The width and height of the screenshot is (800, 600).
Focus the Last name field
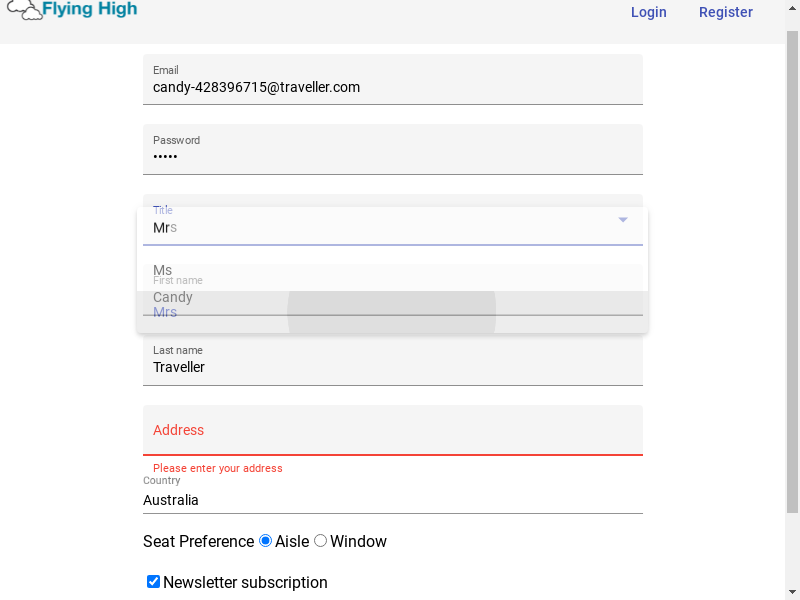coord(392,360)
